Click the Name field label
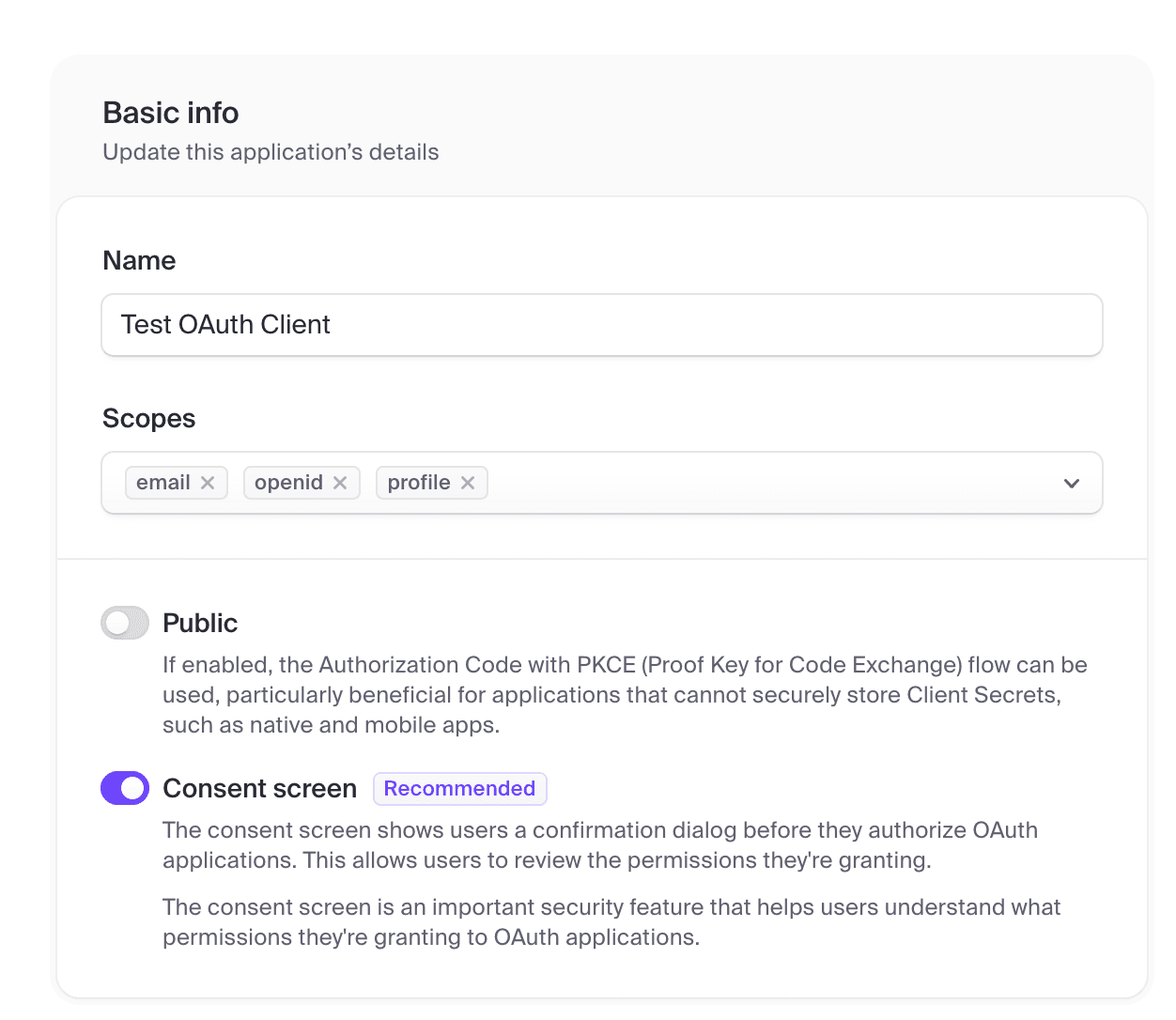1176x1020 pixels. coord(139,260)
